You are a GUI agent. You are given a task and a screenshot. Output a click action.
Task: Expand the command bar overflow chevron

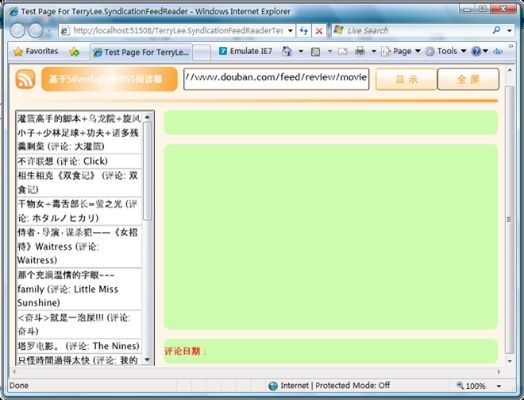point(511,46)
